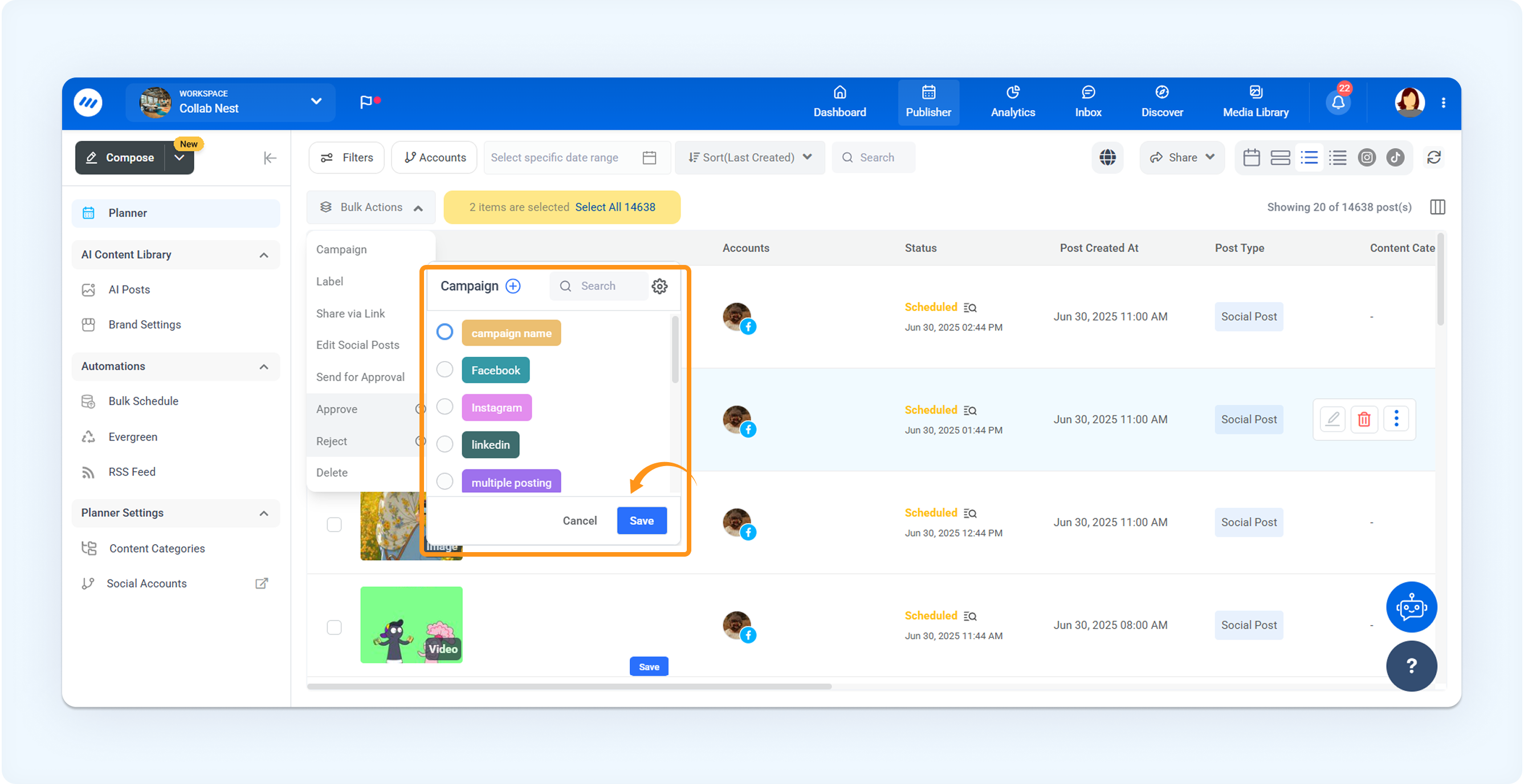The height and width of the screenshot is (784, 1524).
Task: Click the horizontal table scrollbar
Action: 569,687
